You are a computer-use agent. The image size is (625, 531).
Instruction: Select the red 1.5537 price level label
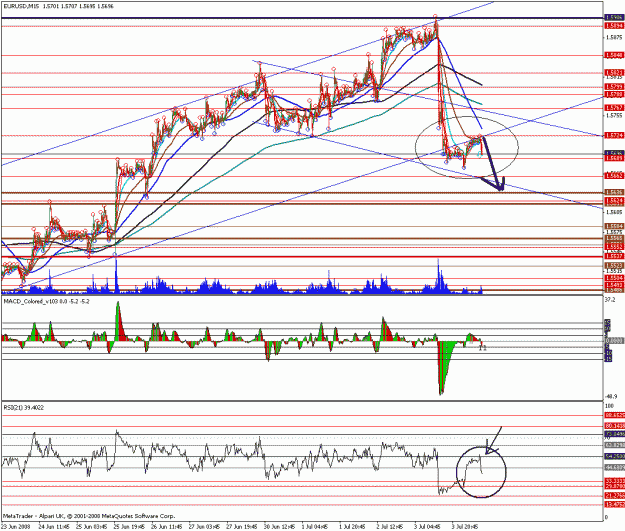click(614, 256)
